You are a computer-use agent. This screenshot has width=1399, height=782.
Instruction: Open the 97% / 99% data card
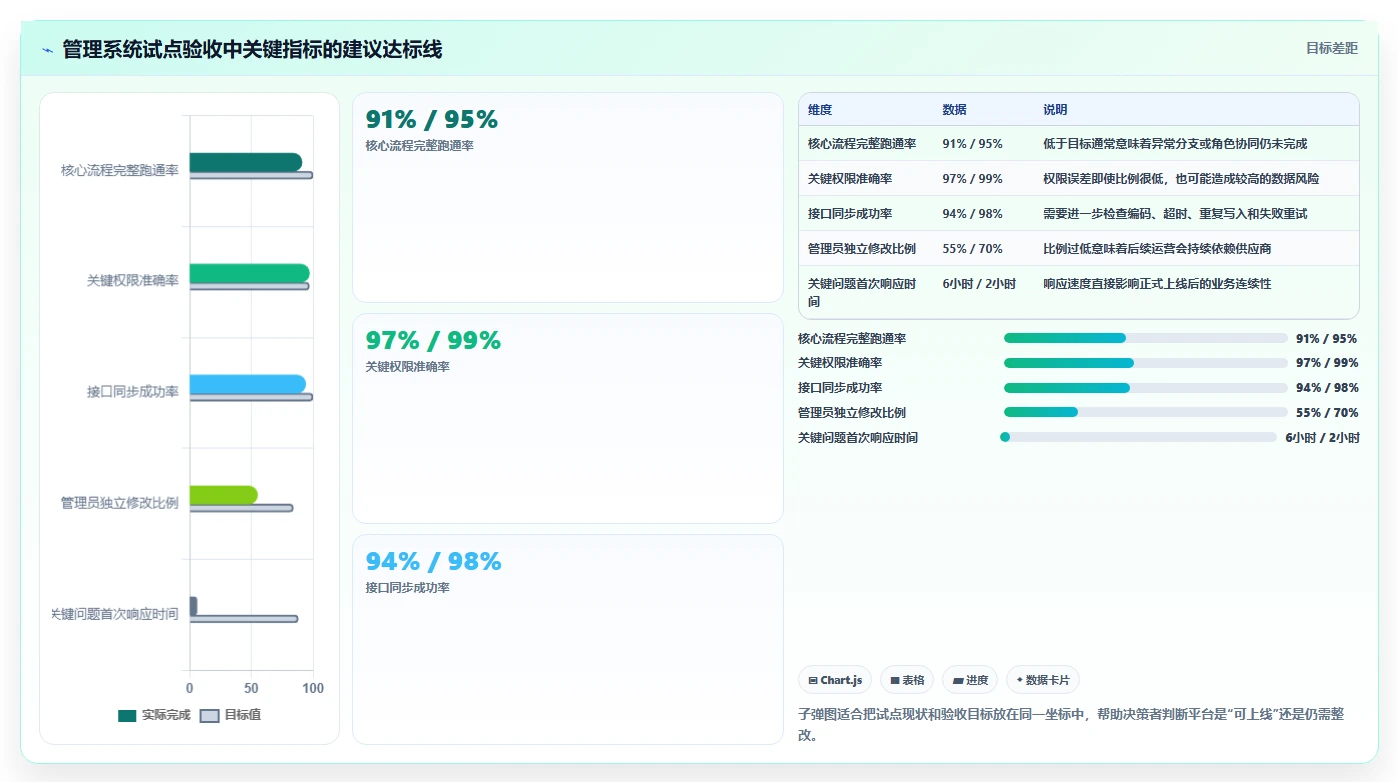pyautogui.click(x=567, y=418)
